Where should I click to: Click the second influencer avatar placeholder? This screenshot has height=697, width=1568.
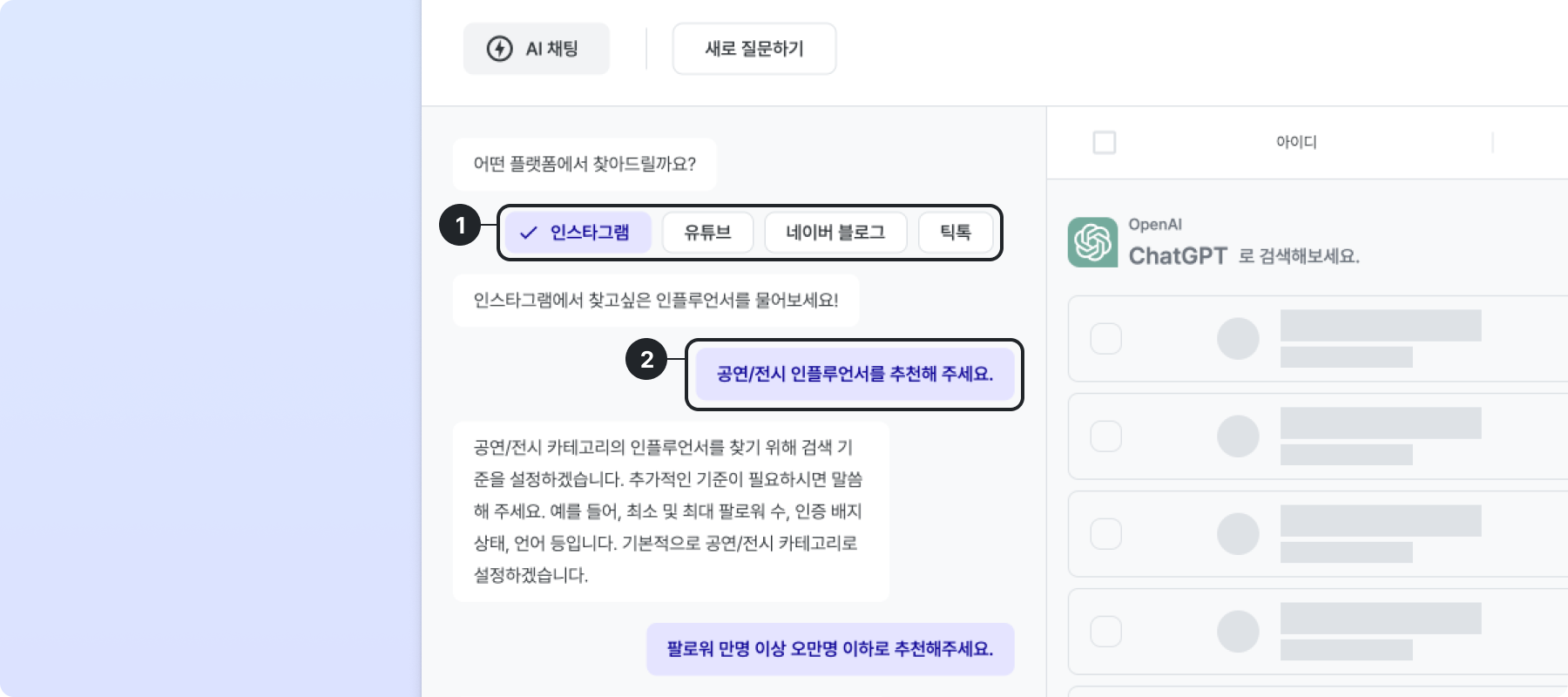tap(1238, 436)
